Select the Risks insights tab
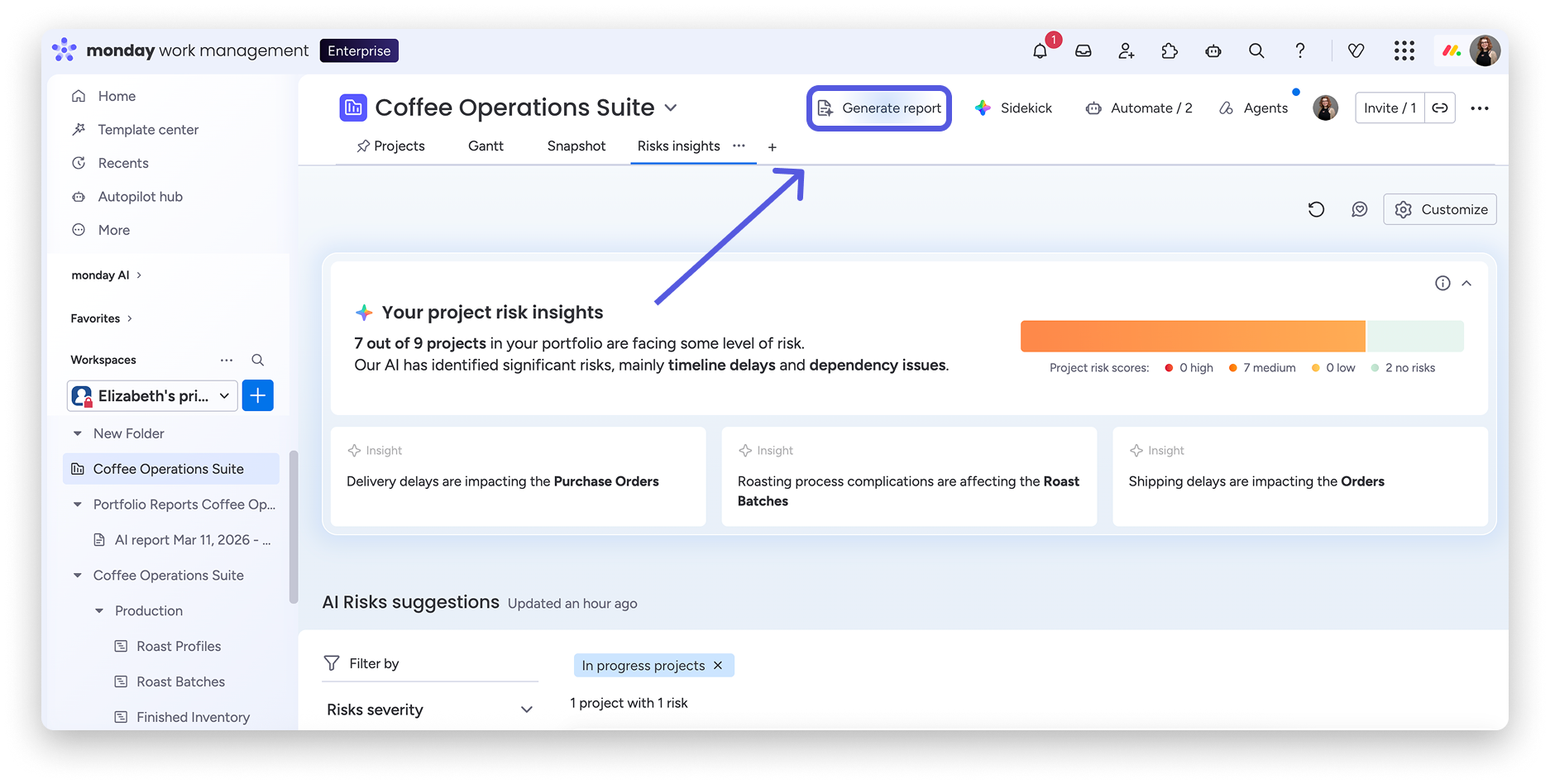Viewport: 1550px width, 784px height. [678, 146]
